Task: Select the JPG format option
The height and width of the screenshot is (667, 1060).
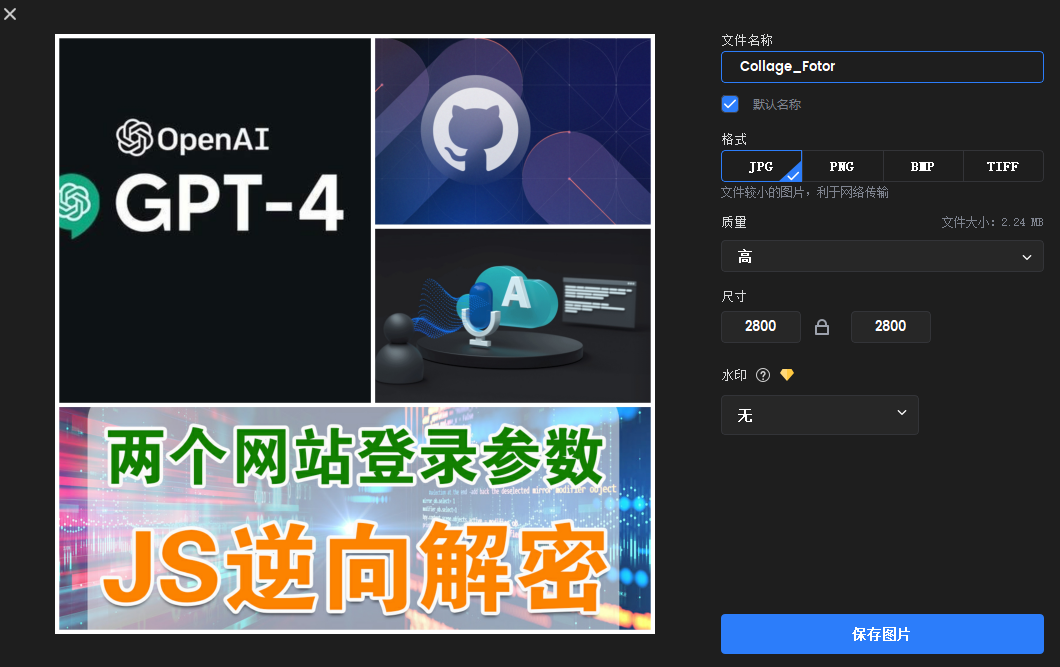Action: pos(761,166)
